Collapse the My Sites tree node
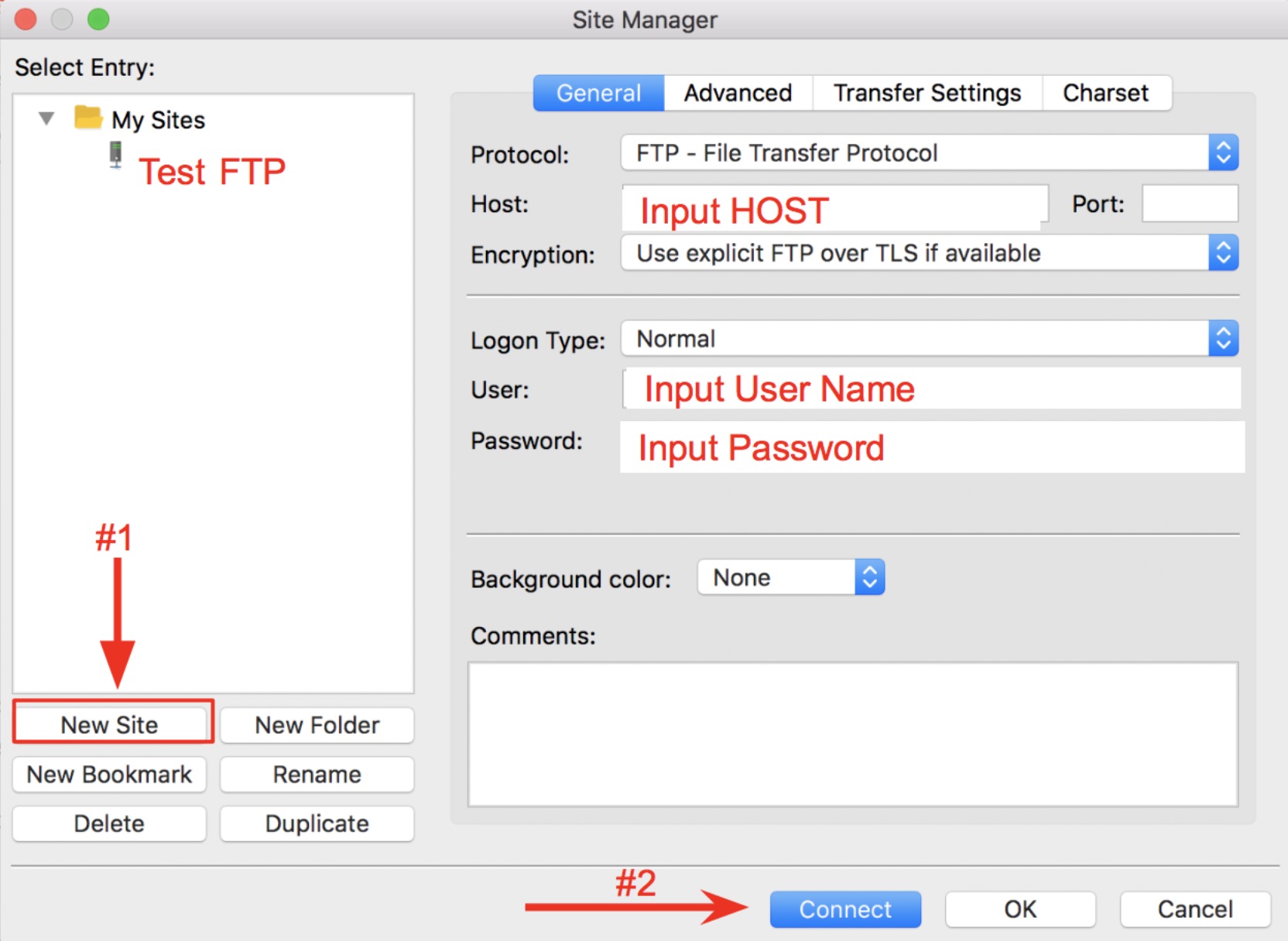The image size is (1288, 941). point(46,119)
